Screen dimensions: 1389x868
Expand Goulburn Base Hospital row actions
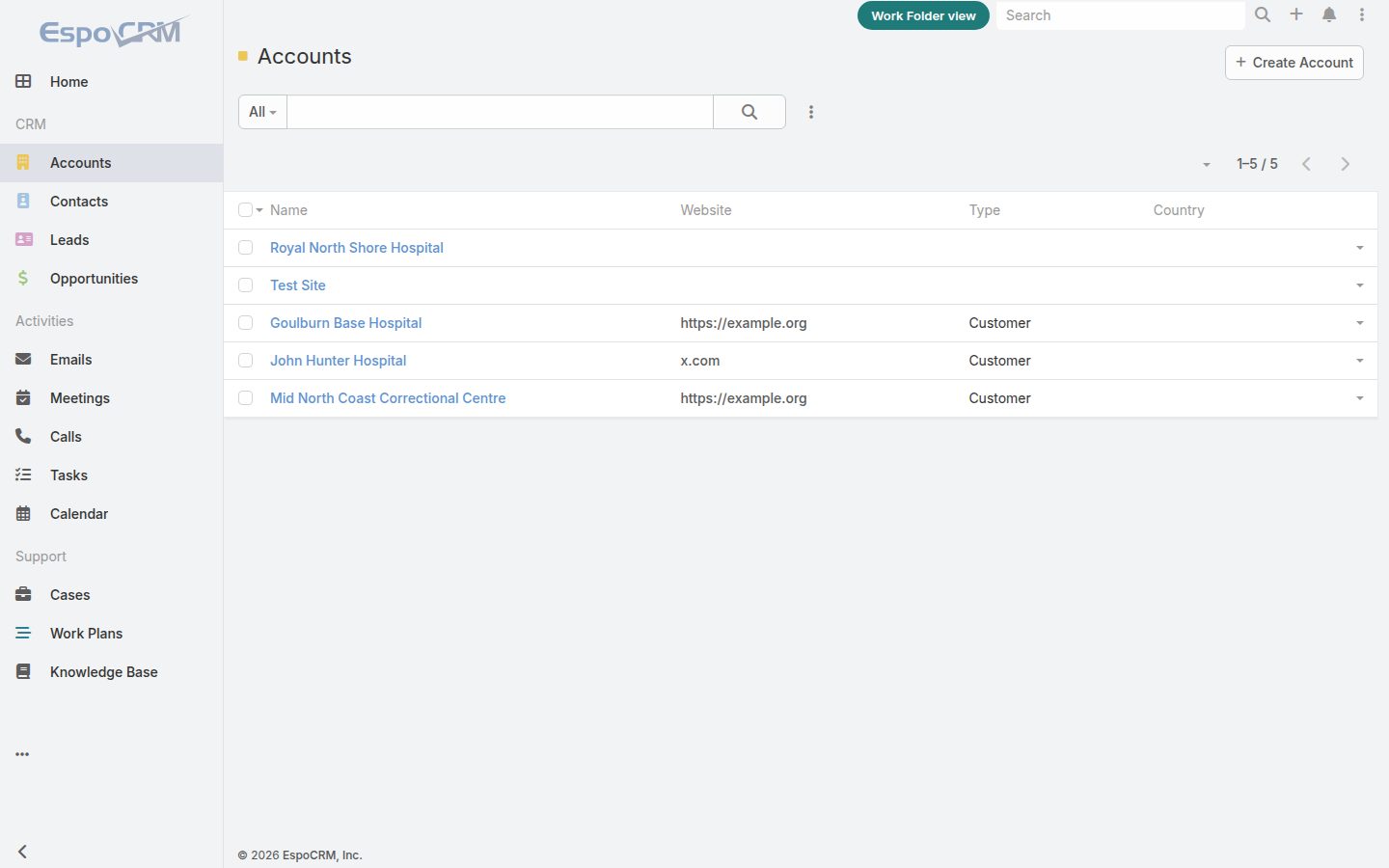click(1359, 323)
